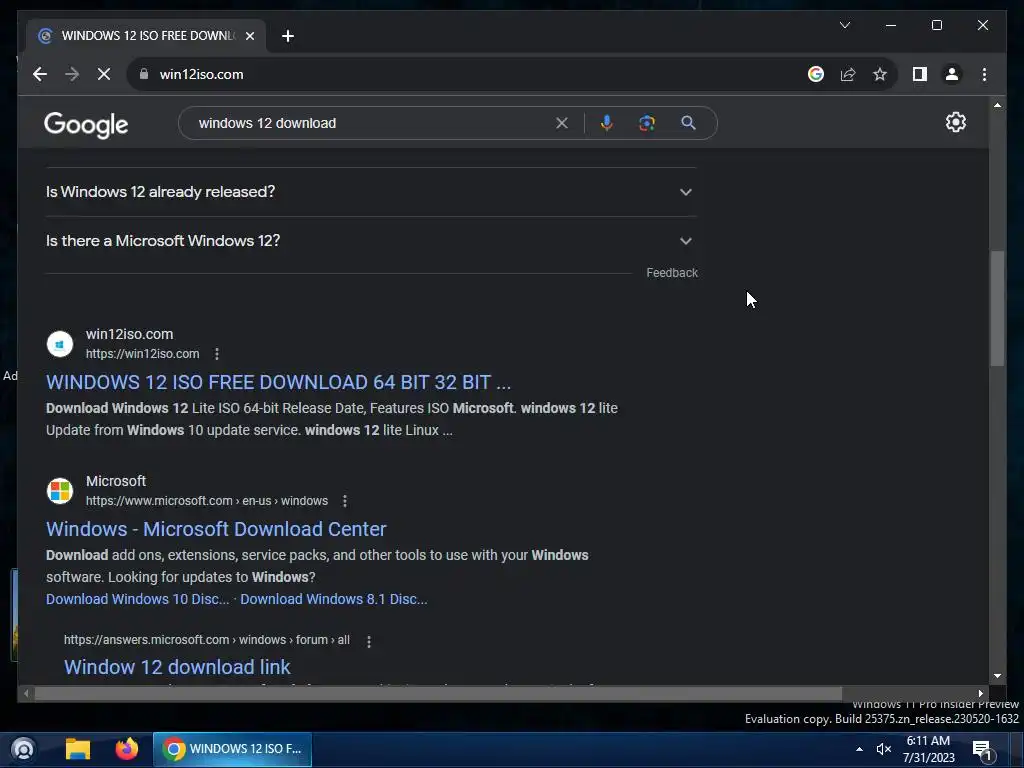Bookmark this page with the star icon
Screen dimensions: 1024x768
[x=880, y=74]
